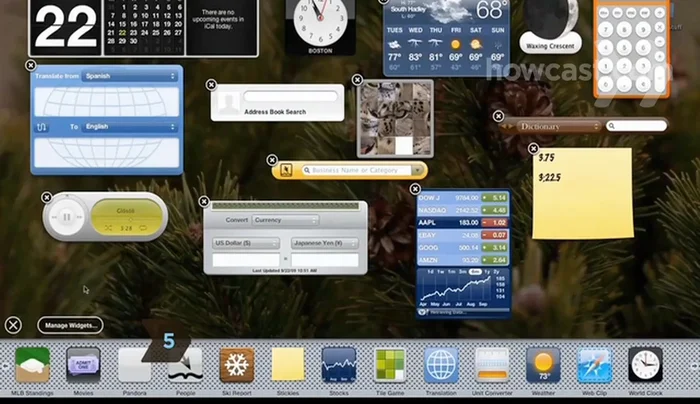Select the AMZN stock row
The height and width of the screenshot is (404, 700).
(463, 260)
